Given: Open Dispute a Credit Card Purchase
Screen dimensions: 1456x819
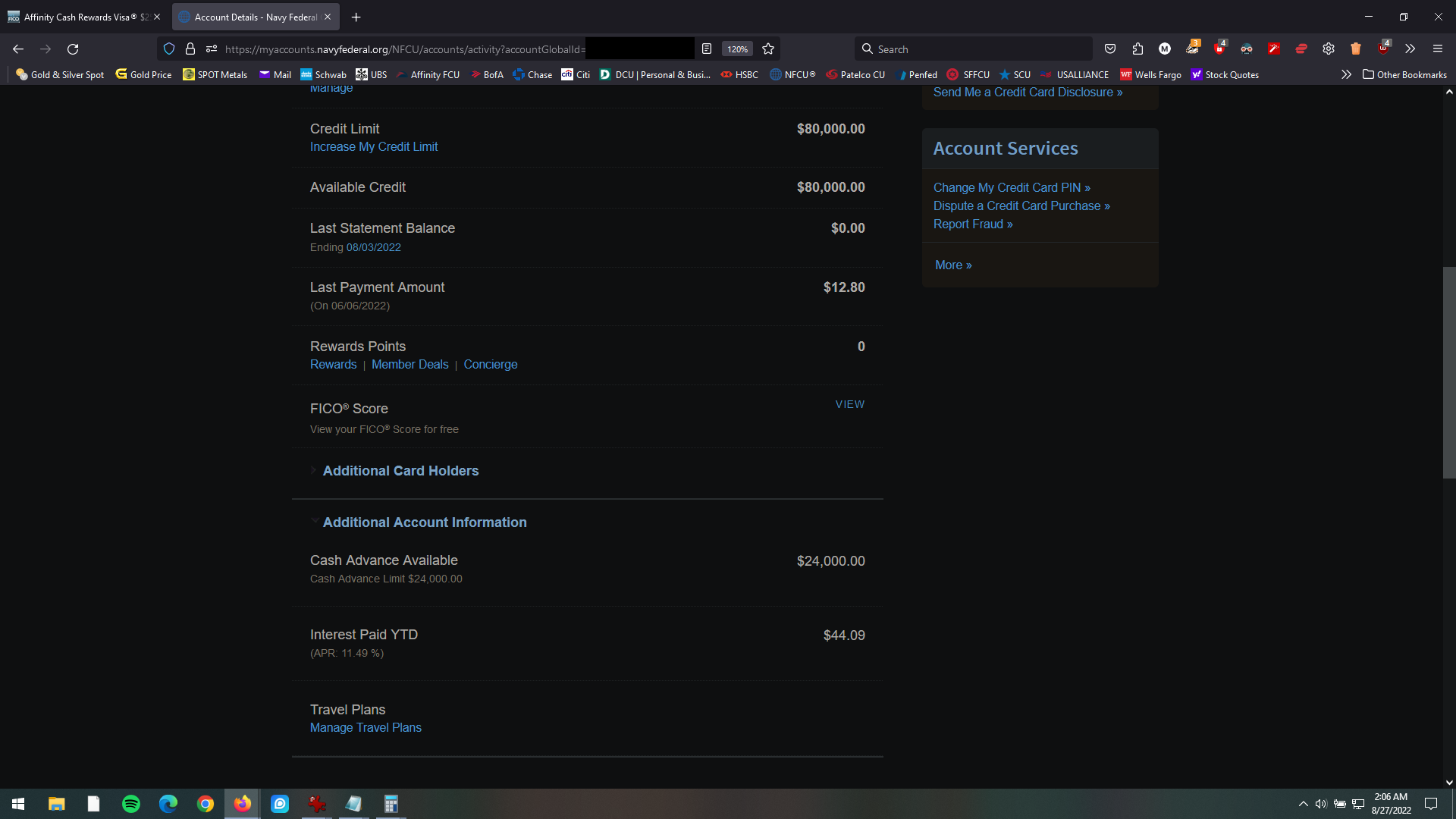Looking at the screenshot, I should 1021,206.
